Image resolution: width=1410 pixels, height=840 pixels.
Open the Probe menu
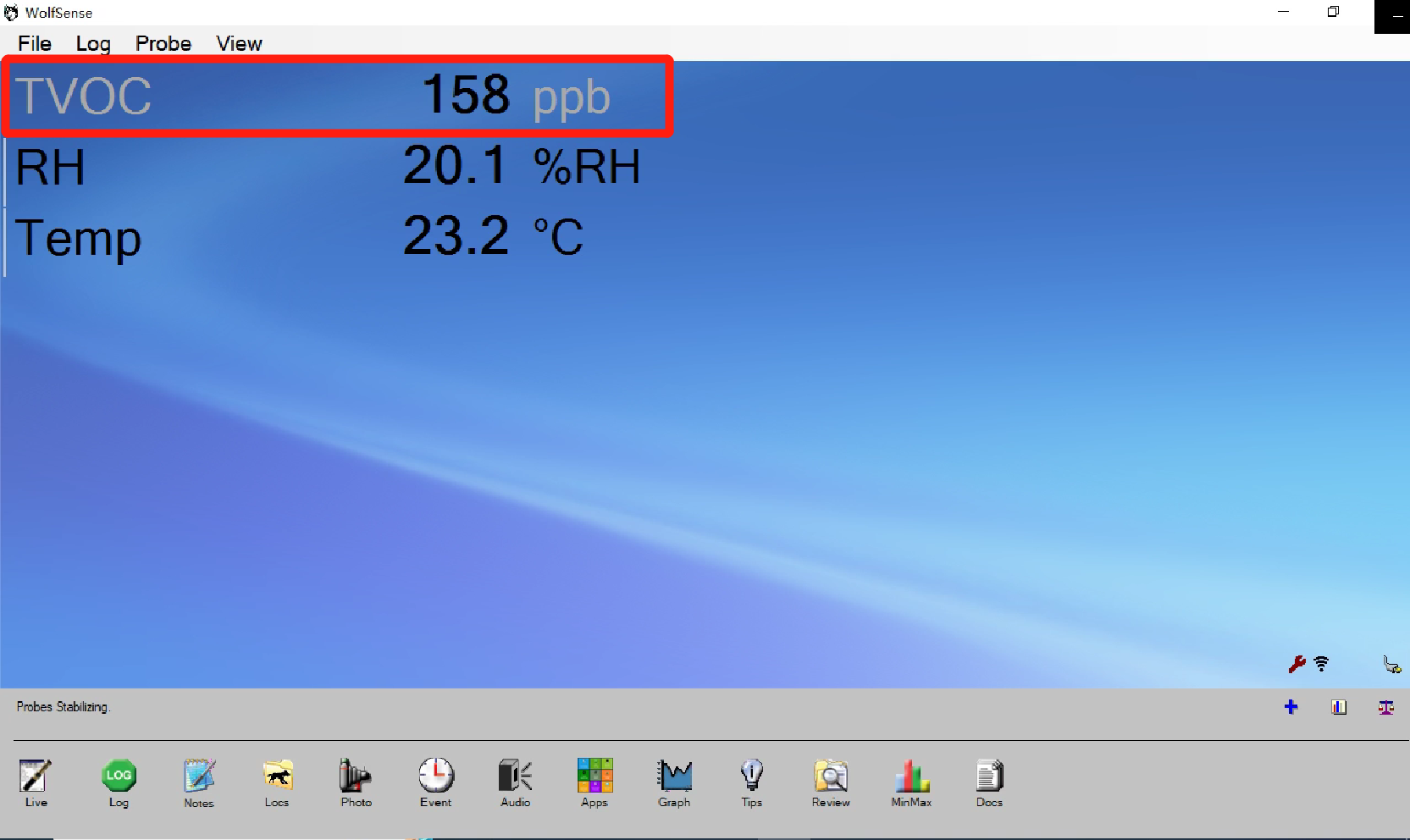click(x=163, y=44)
